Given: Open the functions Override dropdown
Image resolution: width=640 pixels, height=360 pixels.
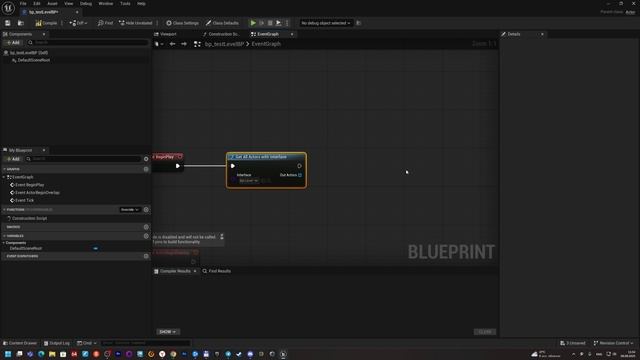Looking at the screenshot, I should coord(129,210).
